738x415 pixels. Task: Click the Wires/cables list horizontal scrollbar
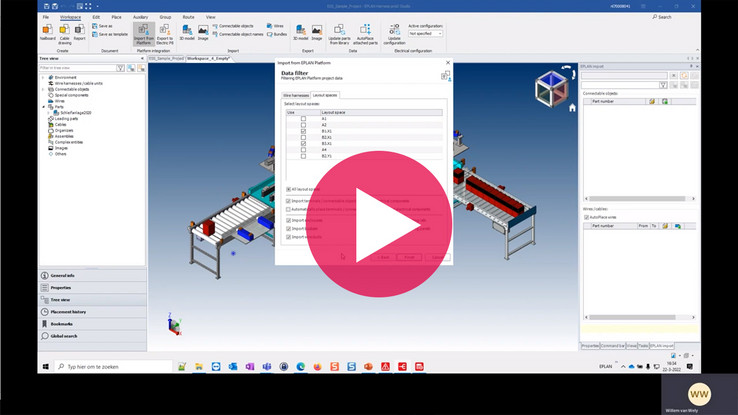(x=639, y=318)
